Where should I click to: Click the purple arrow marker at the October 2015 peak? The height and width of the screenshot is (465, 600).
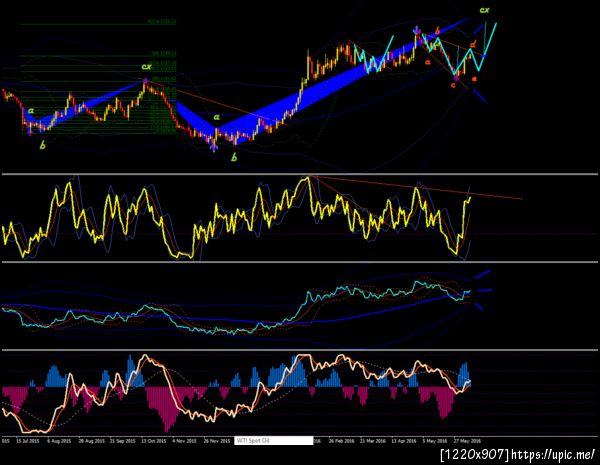145,80
